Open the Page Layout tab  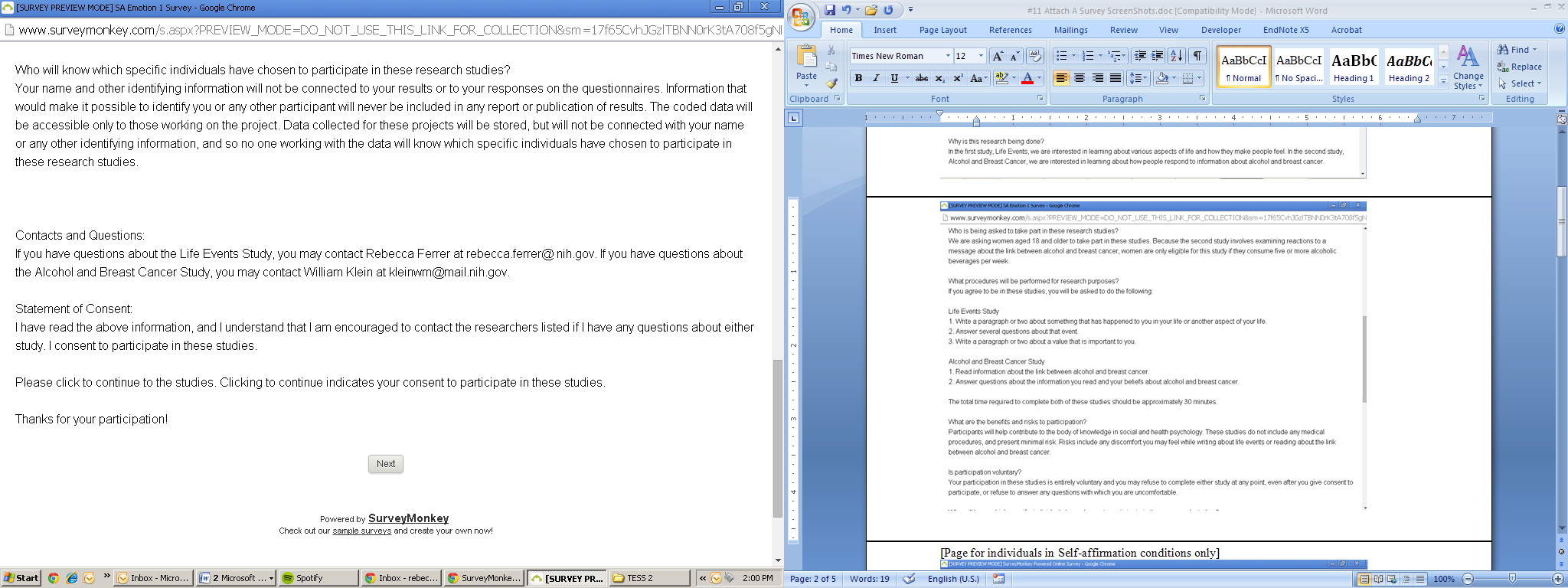click(x=943, y=30)
